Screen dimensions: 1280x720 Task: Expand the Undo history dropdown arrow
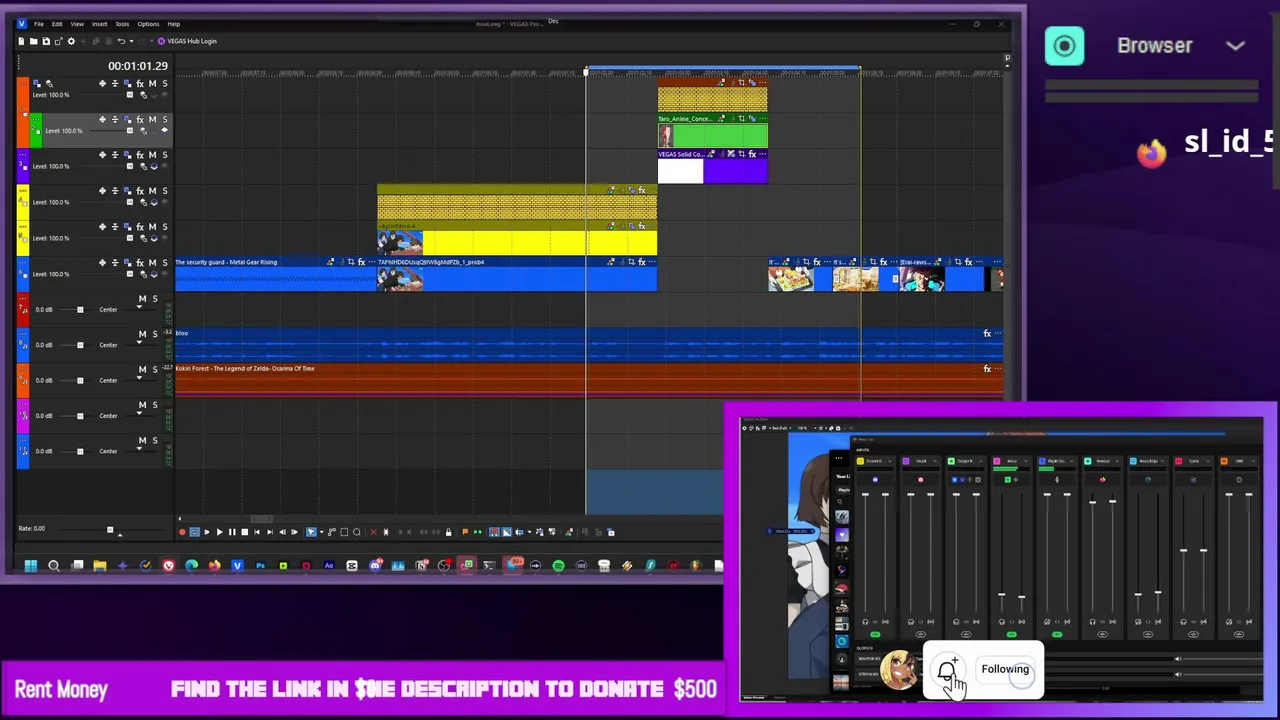129,41
